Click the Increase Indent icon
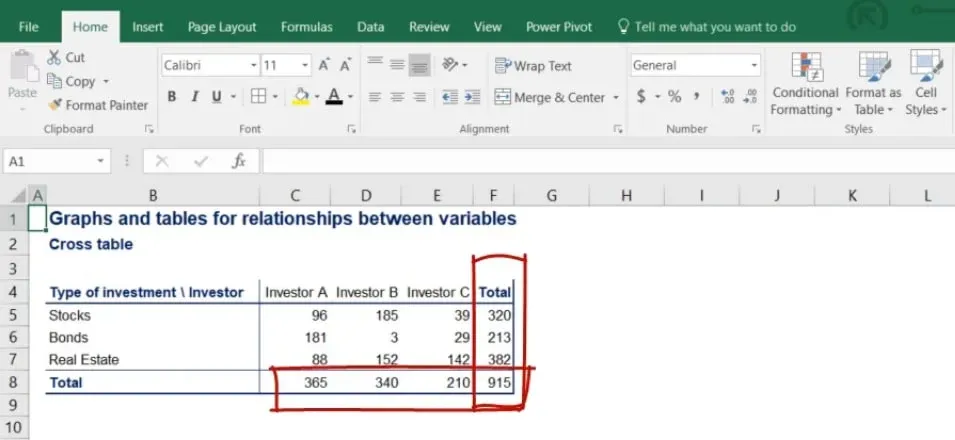 tap(471, 97)
